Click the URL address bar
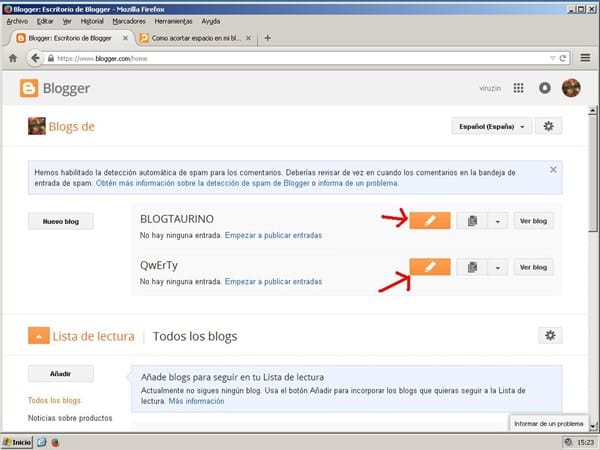This screenshot has width=600, height=450. pos(302,58)
